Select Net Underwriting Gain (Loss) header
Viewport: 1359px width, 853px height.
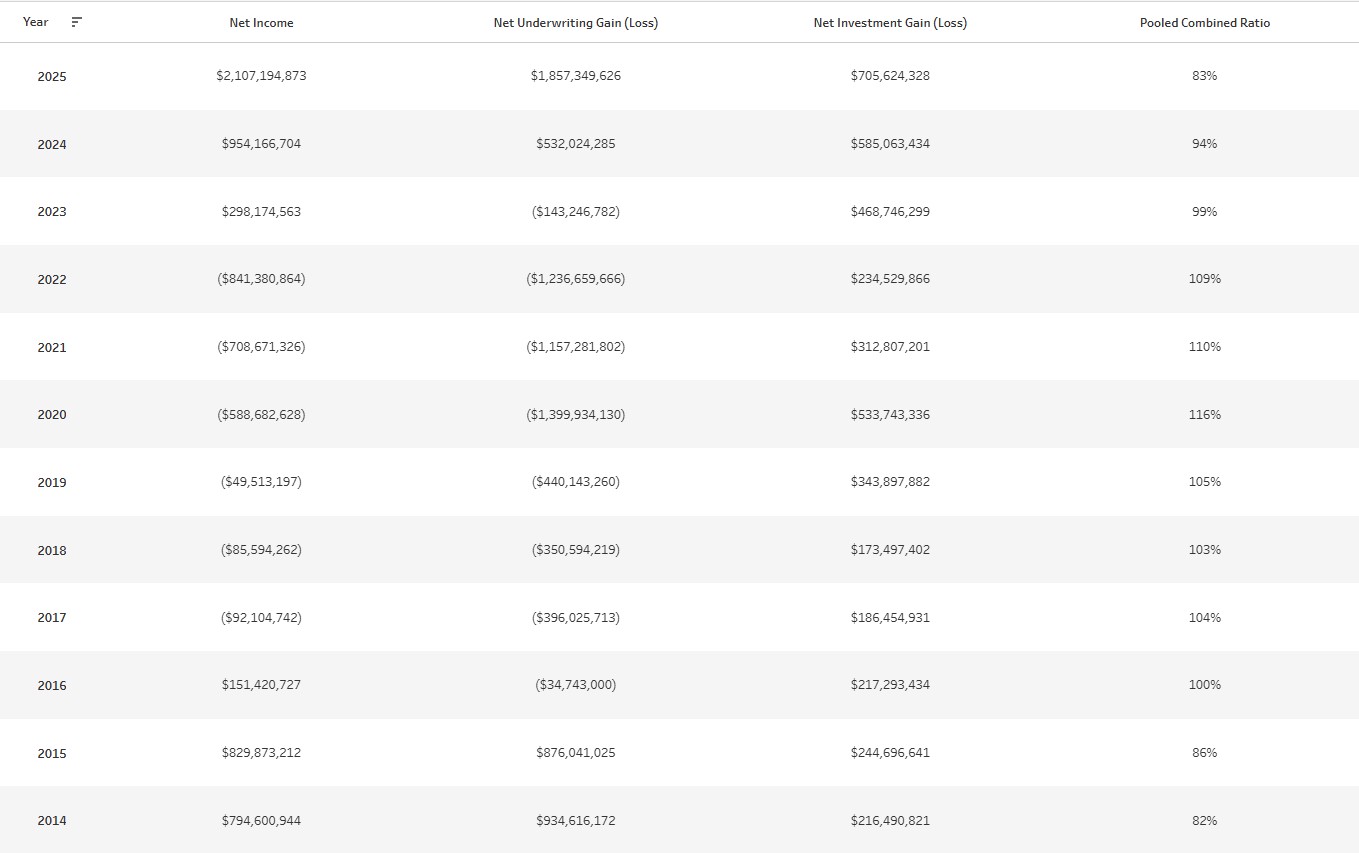[576, 23]
